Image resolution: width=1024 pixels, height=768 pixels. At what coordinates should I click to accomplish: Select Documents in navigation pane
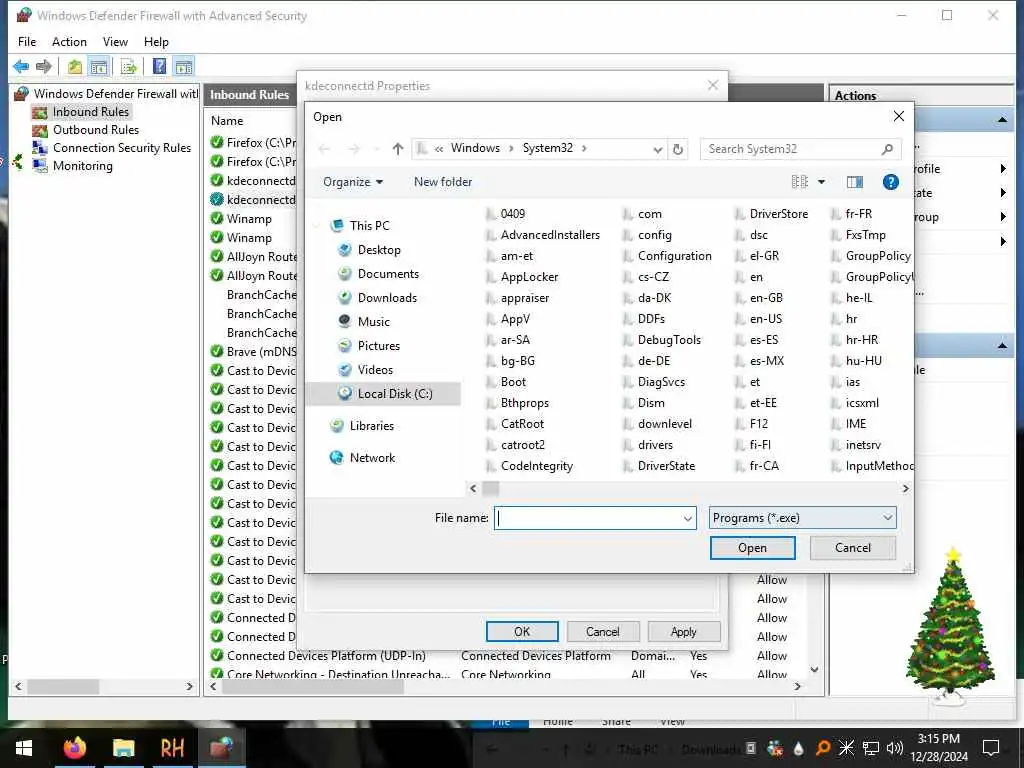[x=388, y=274]
